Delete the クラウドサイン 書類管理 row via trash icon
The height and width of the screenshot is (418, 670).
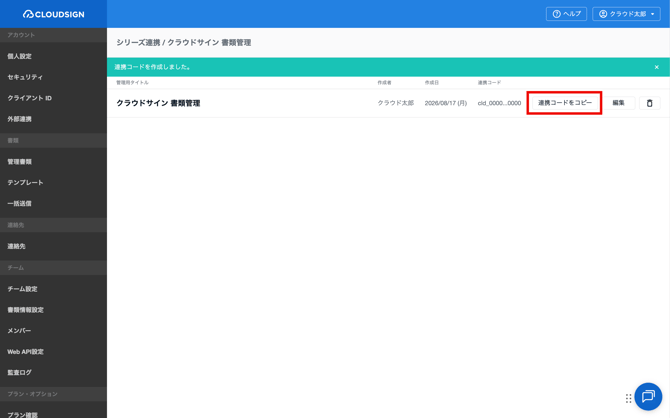(x=649, y=103)
